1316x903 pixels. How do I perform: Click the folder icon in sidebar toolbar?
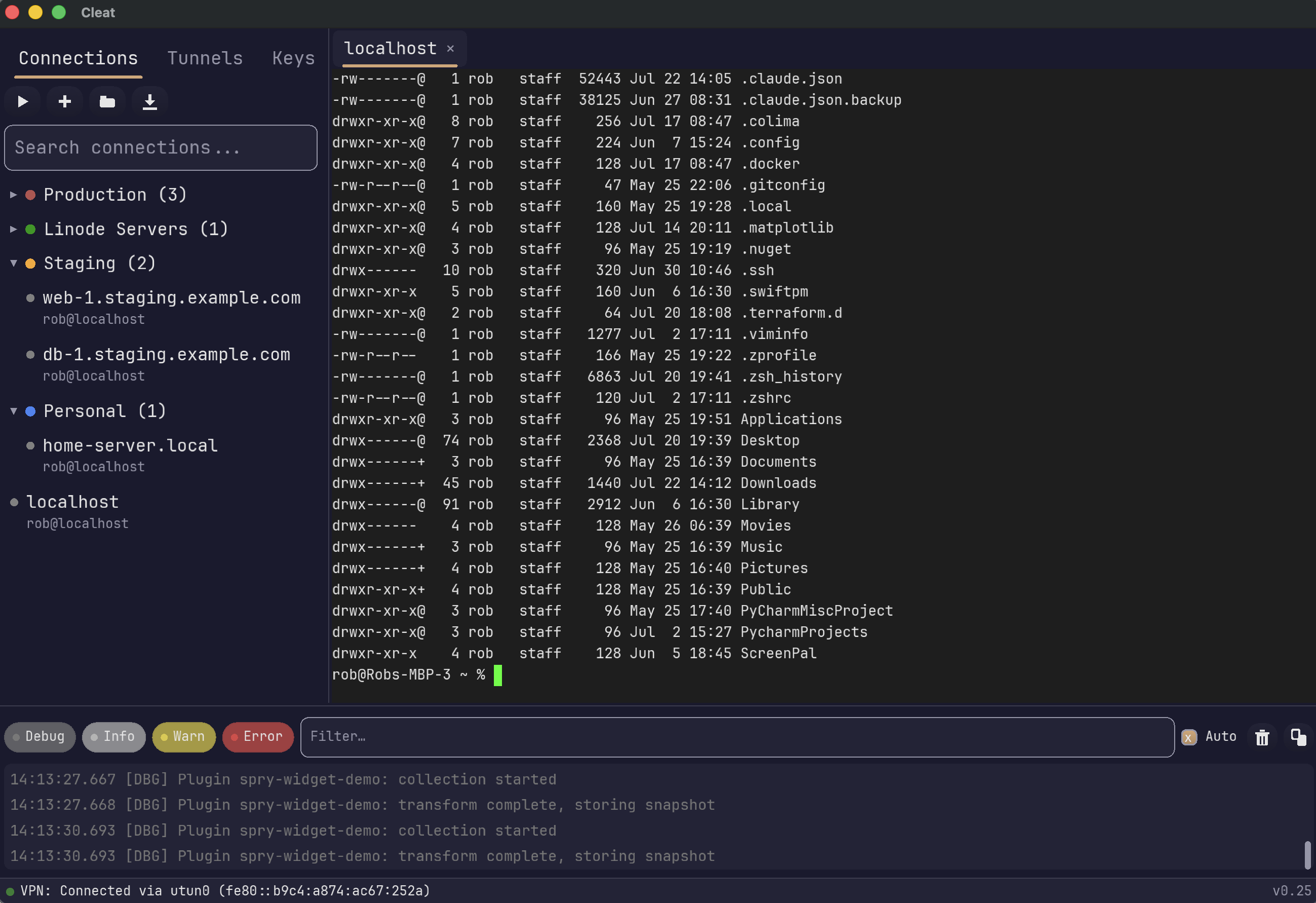pyautogui.click(x=107, y=101)
